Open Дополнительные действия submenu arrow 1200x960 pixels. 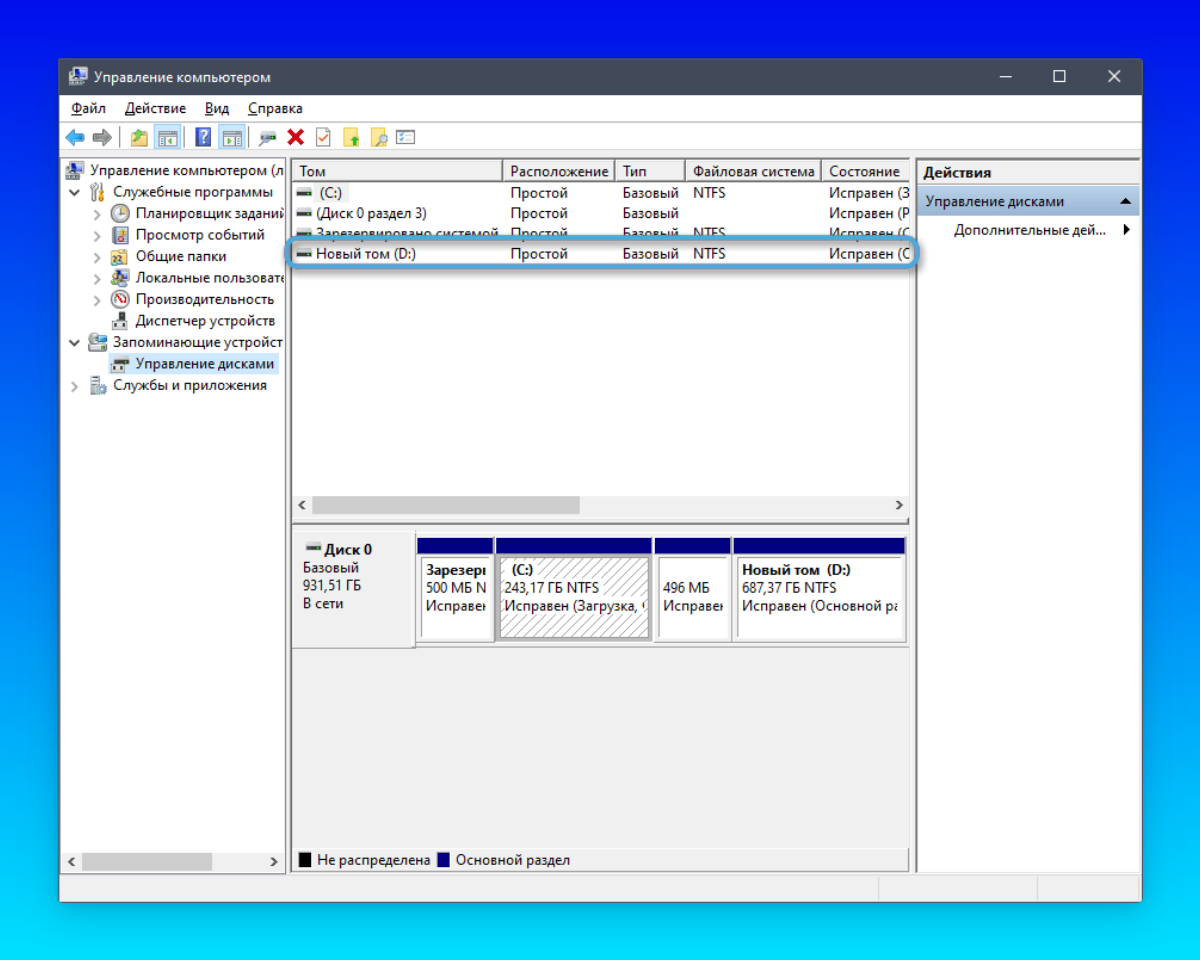(x=1127, y=230)
